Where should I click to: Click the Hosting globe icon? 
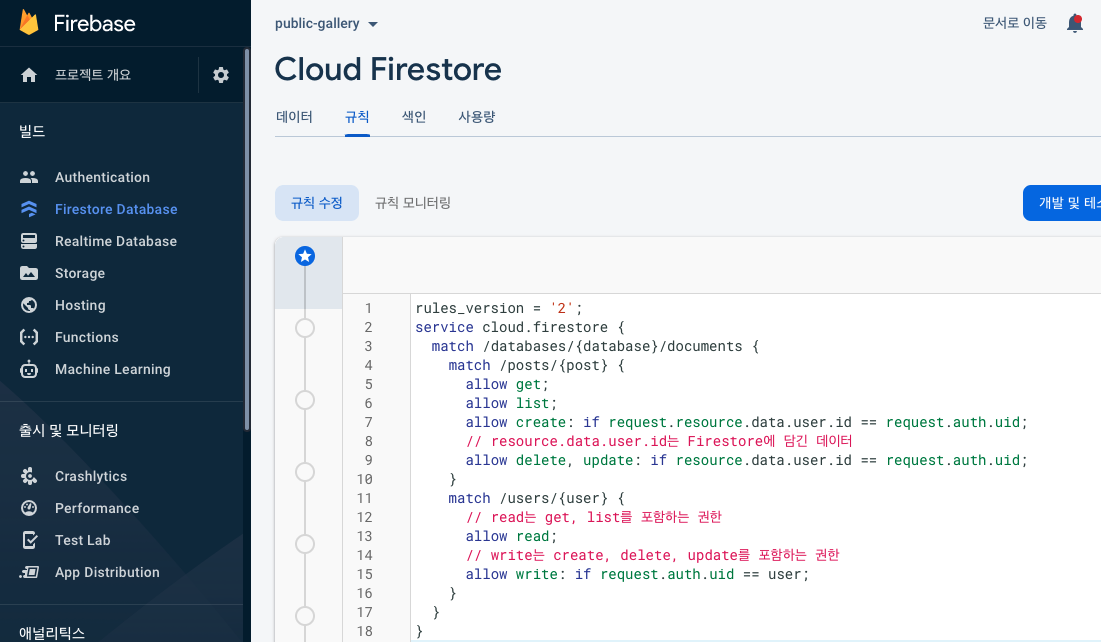[29, 305]
